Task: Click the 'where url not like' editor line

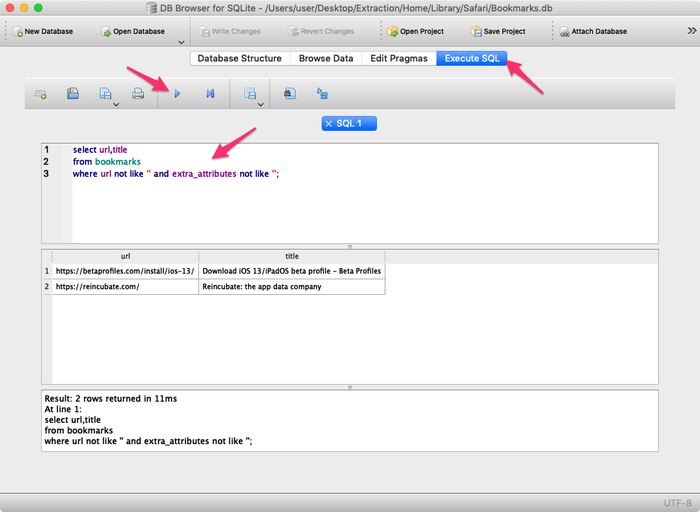Action: [175, 174]
